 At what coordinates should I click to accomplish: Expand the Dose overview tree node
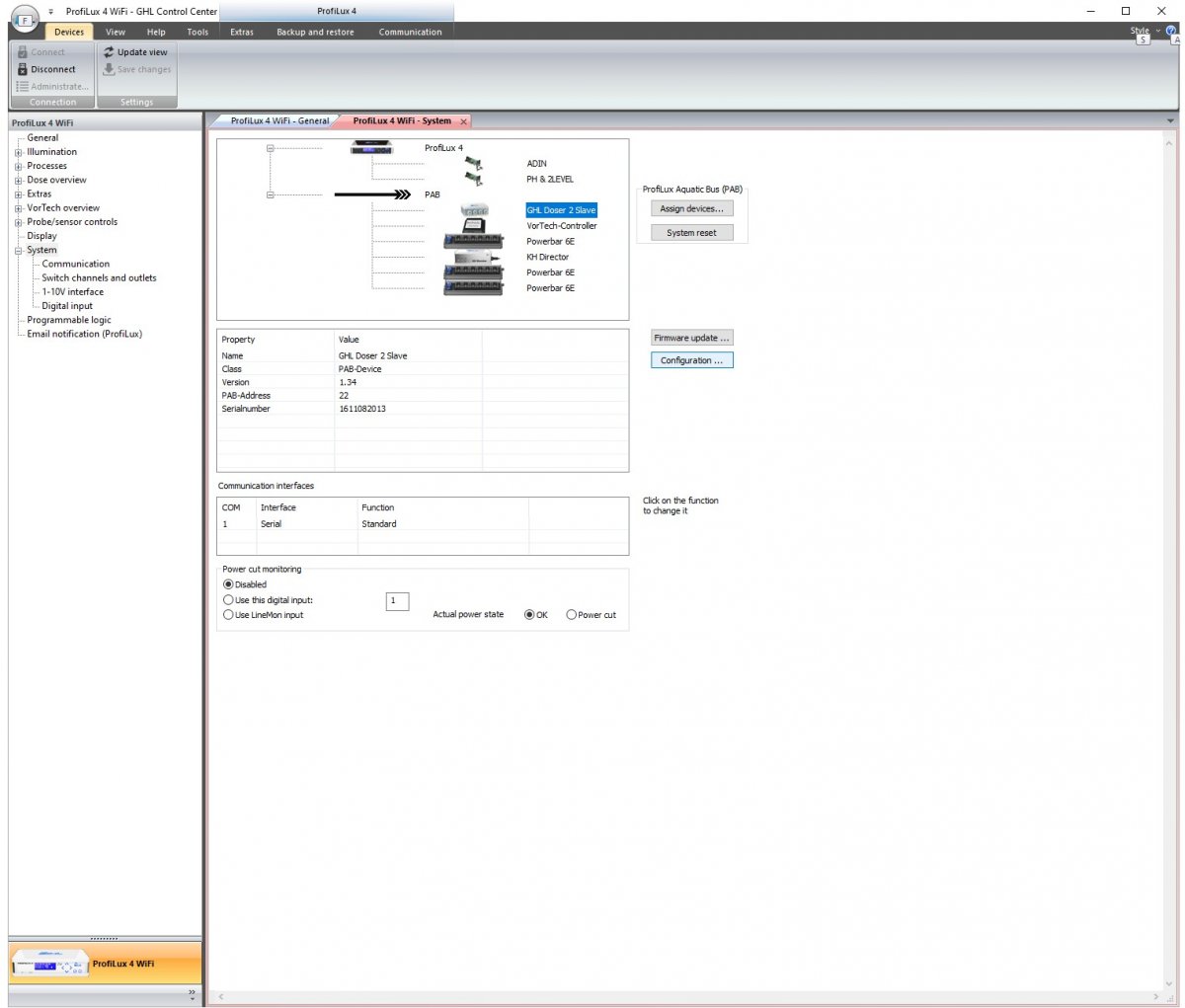coord(18,181)
